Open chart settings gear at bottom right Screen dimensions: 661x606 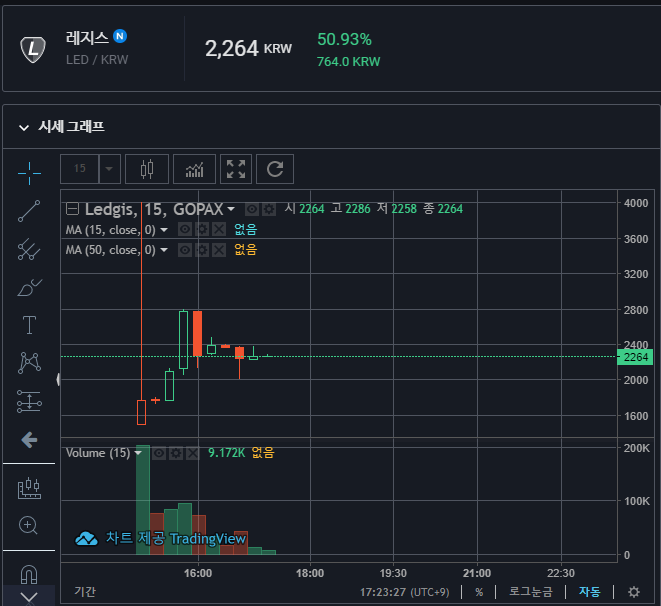coord(634,592)
